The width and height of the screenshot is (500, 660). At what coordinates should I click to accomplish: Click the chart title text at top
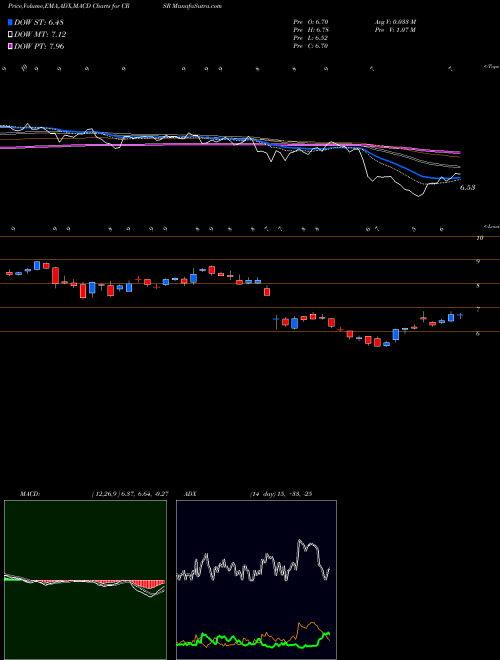[x=115, y=6]
